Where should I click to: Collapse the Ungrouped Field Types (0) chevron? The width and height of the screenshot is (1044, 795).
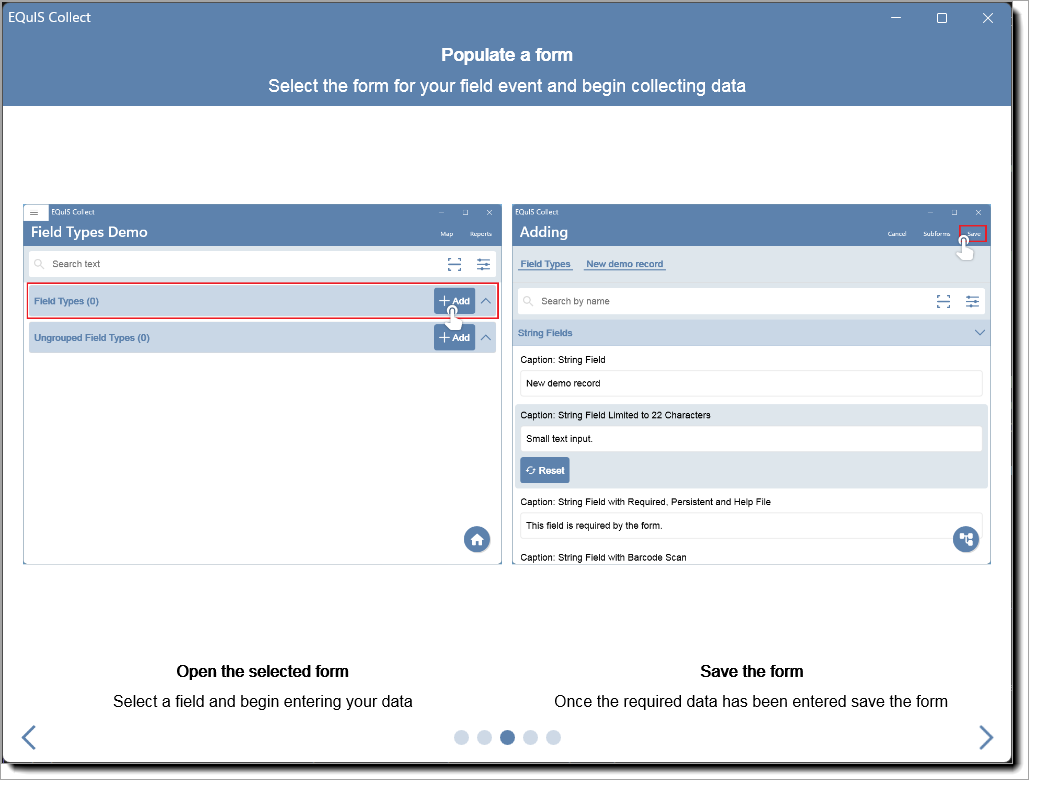pyautogui.click(x=486, y=338)
